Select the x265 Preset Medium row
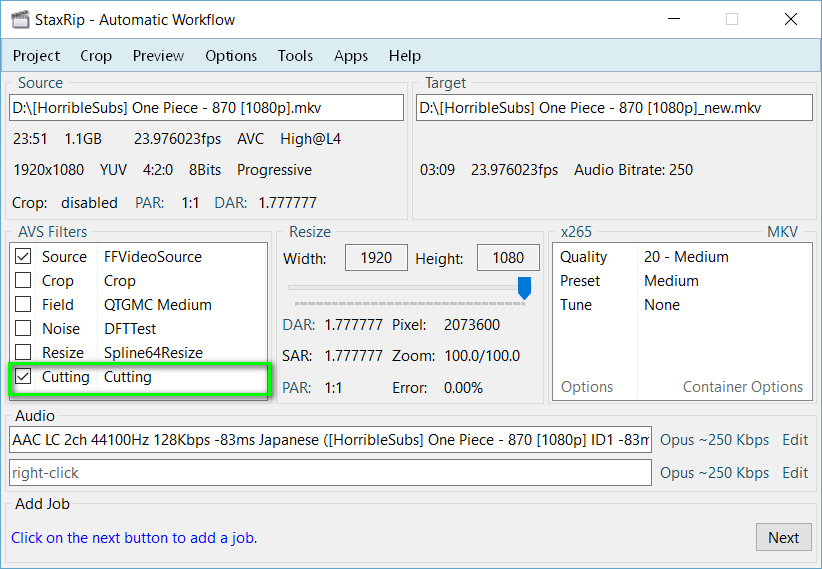822x569 pixels. point(680,281)
